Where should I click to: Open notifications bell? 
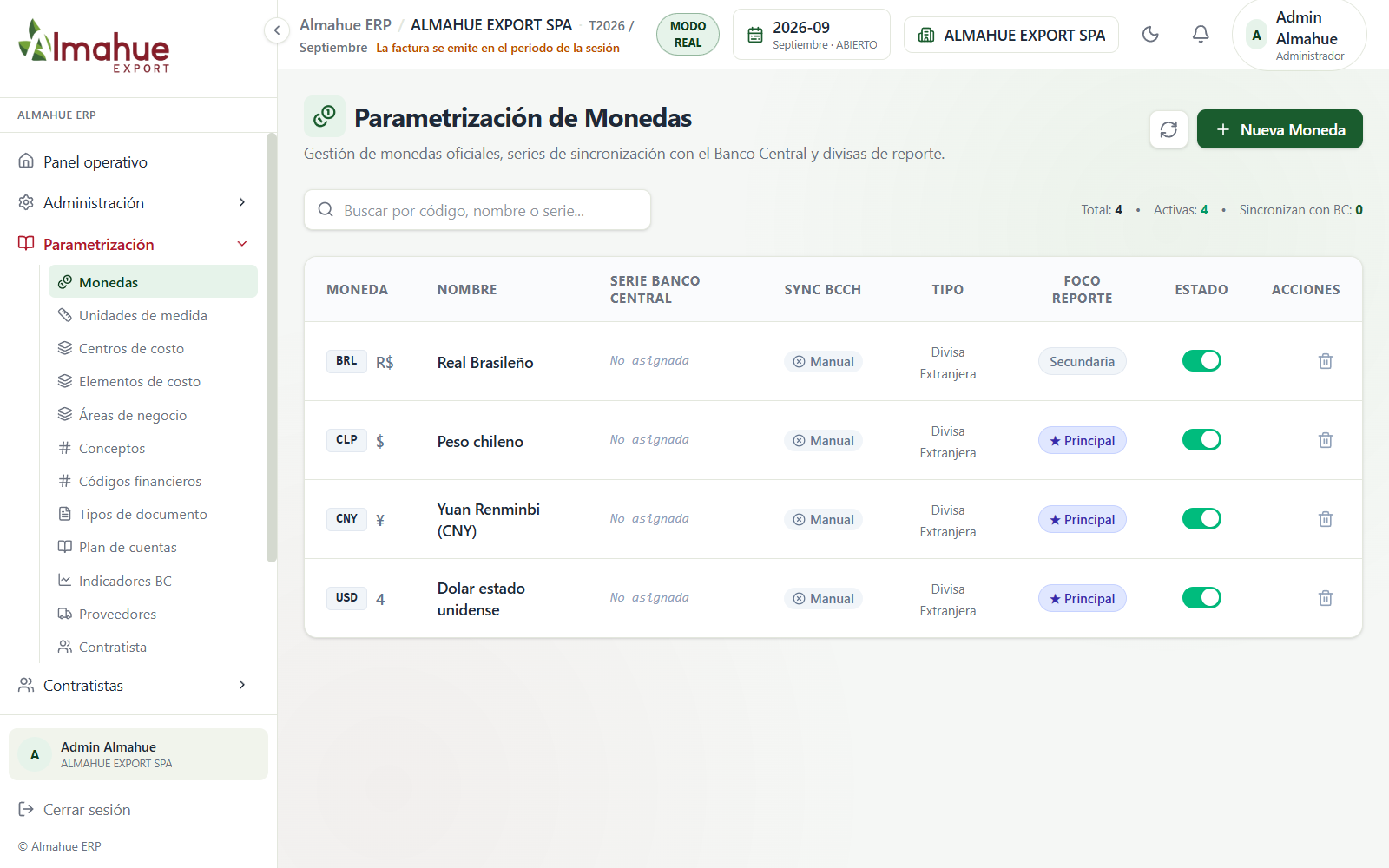pyautogui.click(x=1201, y=35)
